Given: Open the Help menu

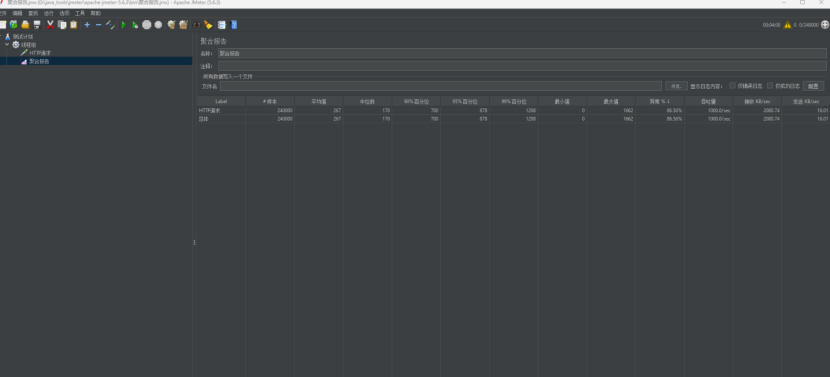Looking at the screenshot, I should click(x=95, y=13).
